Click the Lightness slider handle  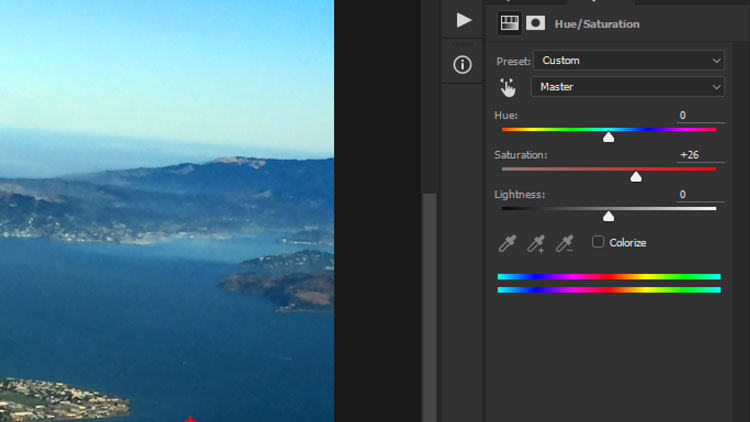(608, 216)
